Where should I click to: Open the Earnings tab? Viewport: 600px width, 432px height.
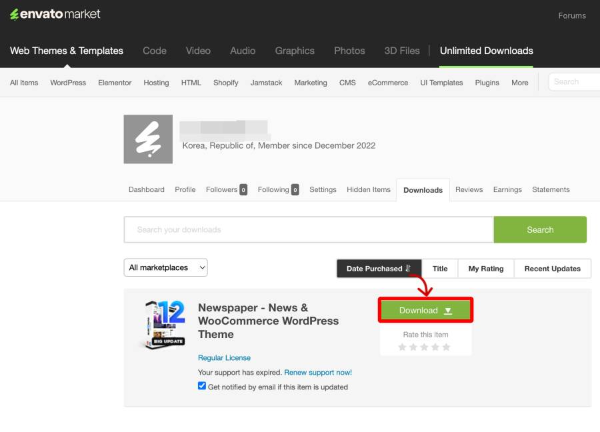click(x=507, y=190)
